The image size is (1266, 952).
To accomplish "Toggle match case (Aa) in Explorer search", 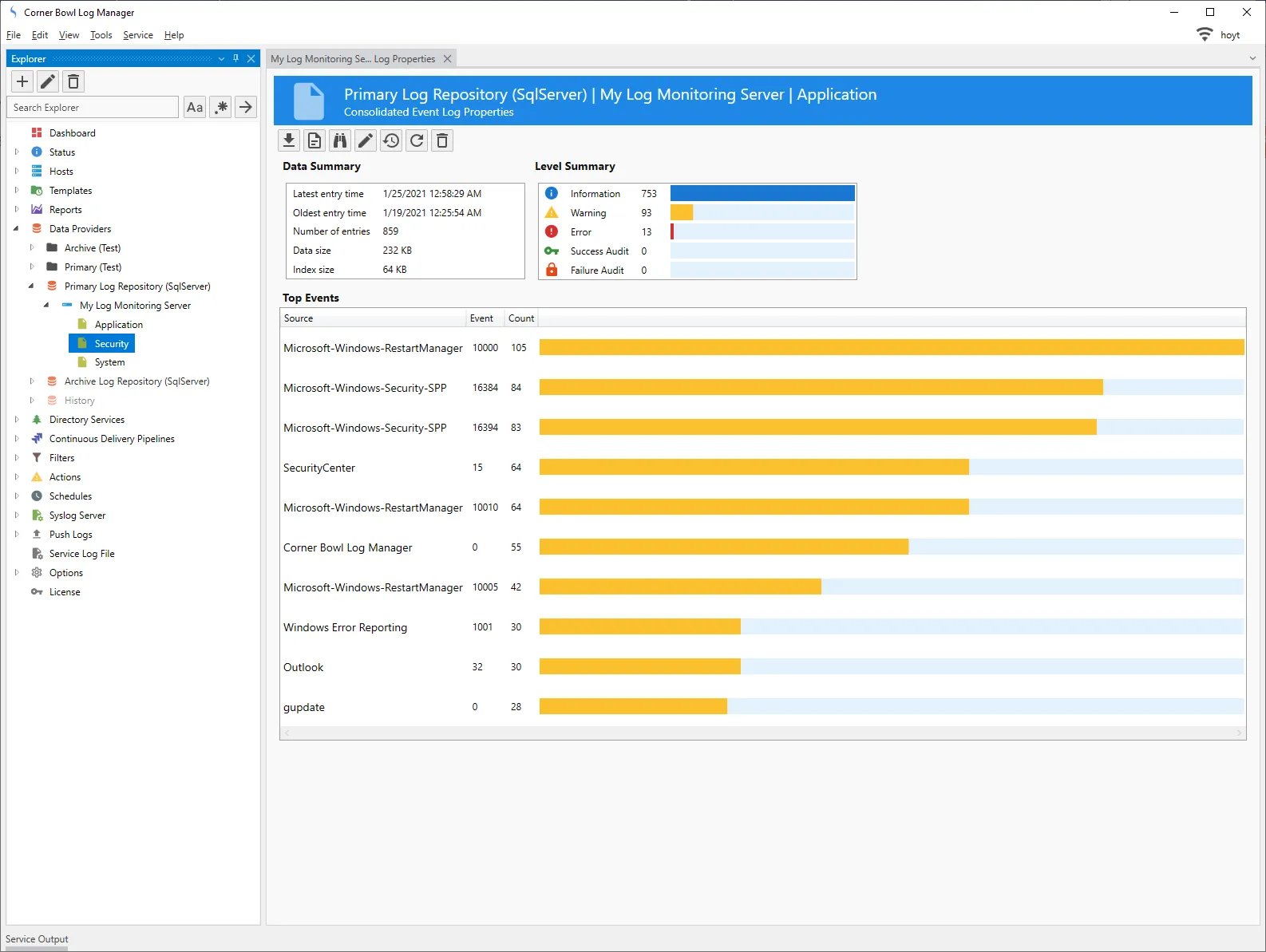I will point(195,107).
